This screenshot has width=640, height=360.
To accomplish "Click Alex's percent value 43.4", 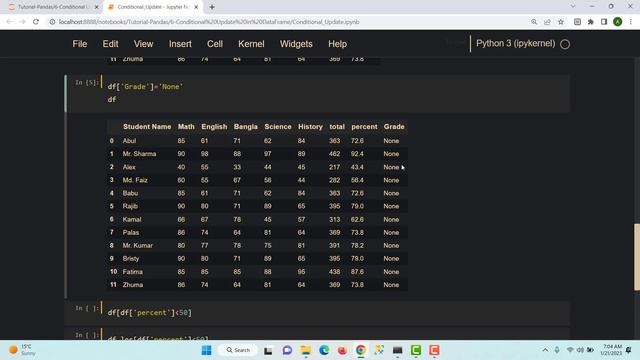I will (x=357, y=167).
